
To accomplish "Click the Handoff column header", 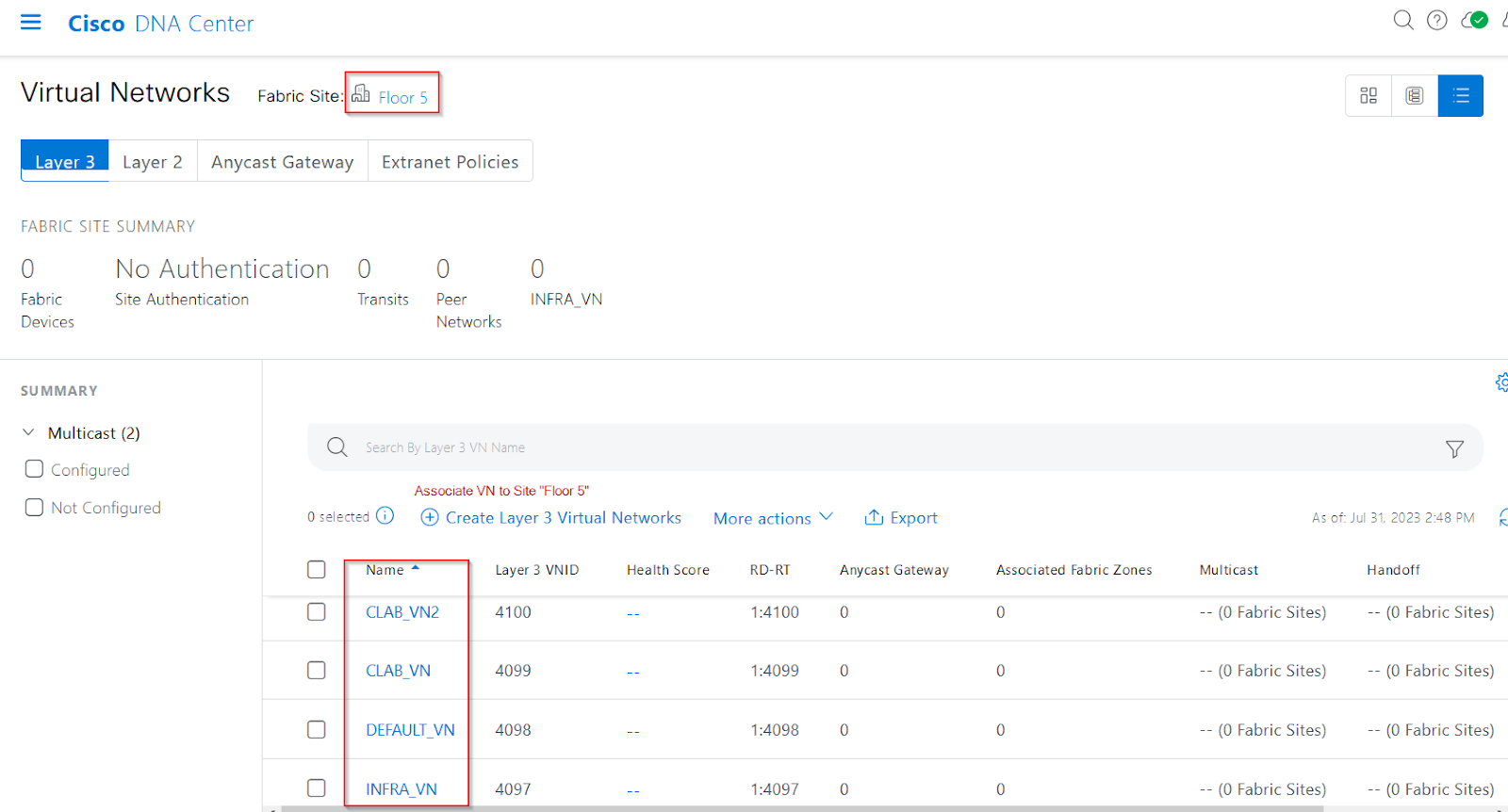I will click(1393, 569).
